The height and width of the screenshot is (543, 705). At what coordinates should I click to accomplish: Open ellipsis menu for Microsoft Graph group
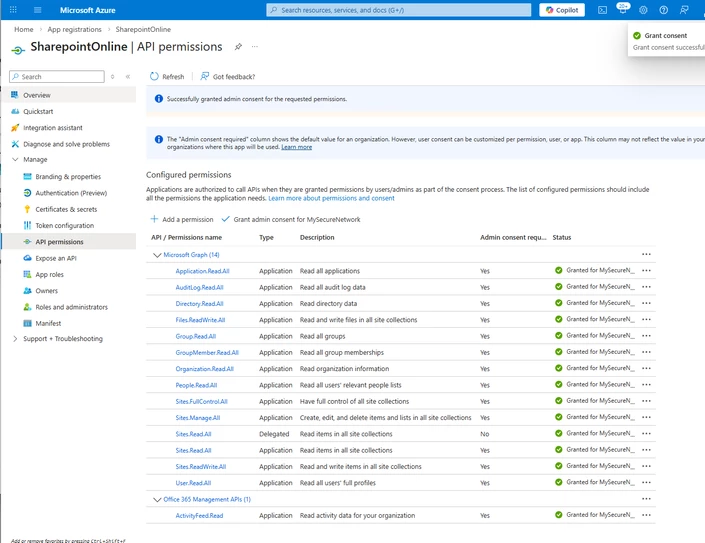[x=646, y=254]
